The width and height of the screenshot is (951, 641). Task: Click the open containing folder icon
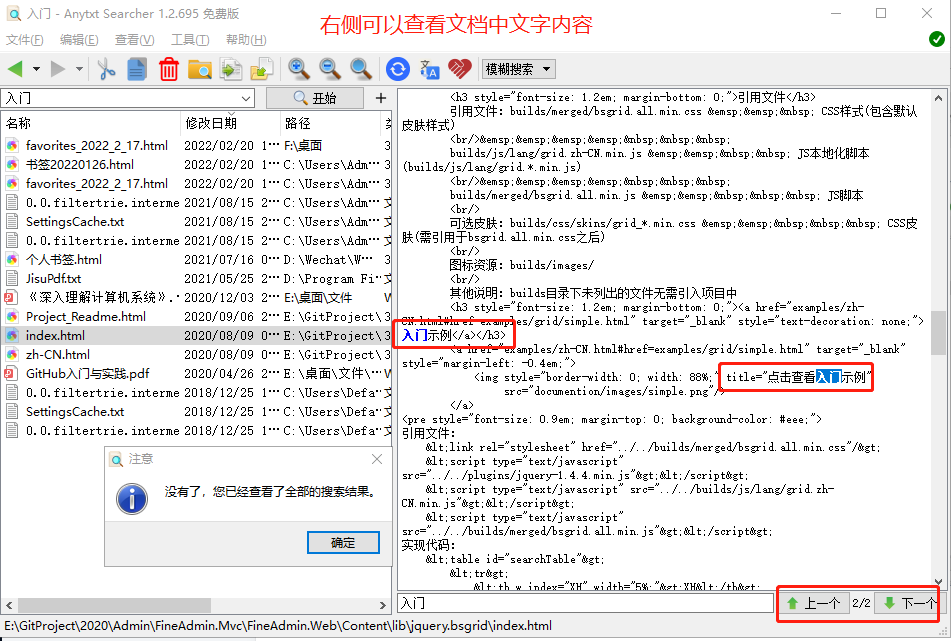click(200, 69)
